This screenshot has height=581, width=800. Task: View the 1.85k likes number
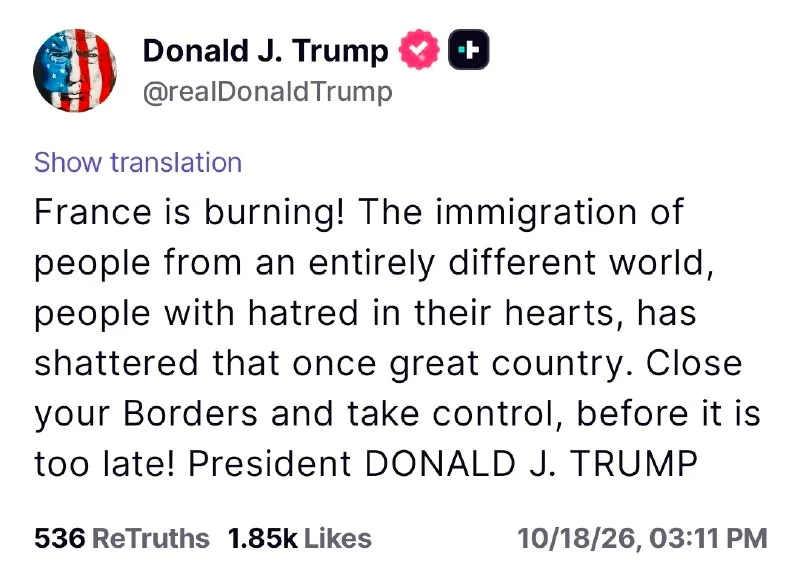(262, 538)
